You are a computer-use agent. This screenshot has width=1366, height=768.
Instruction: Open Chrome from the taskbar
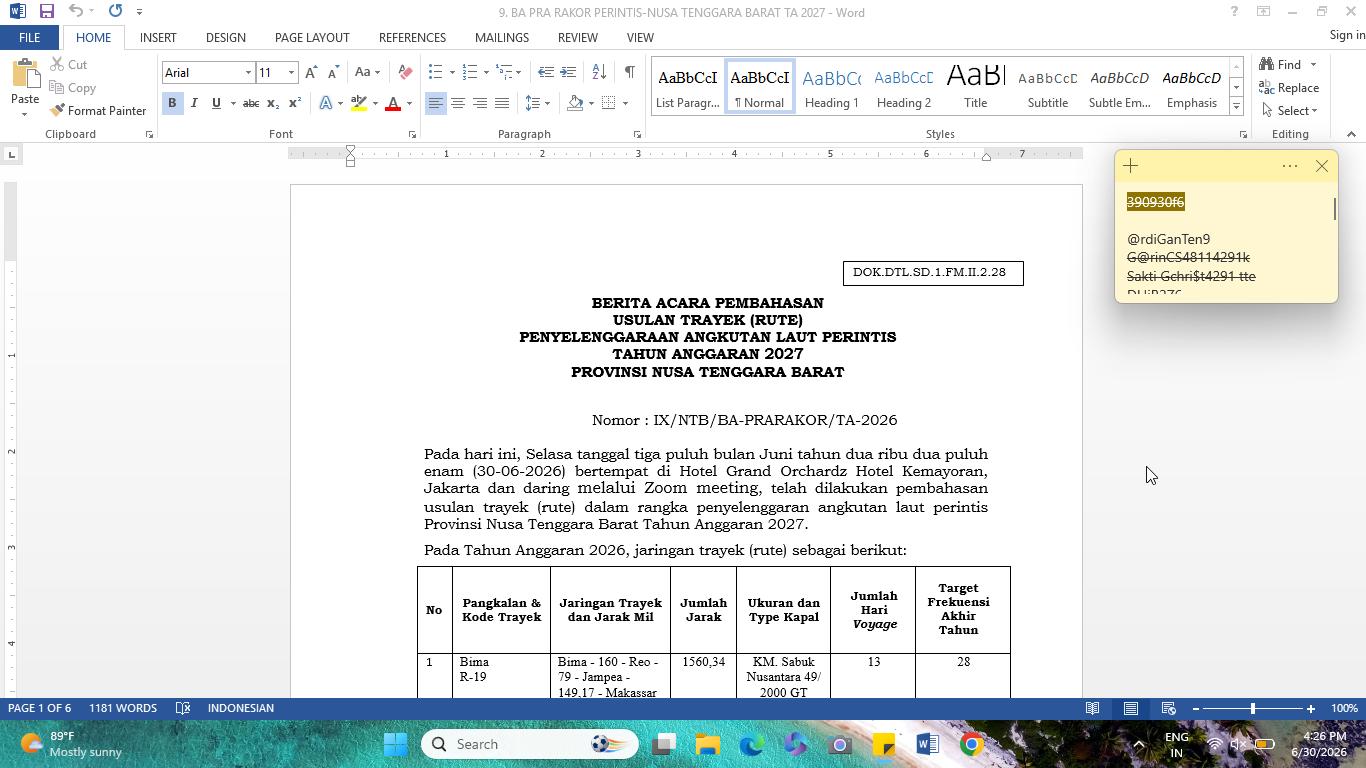click(971, 744)
